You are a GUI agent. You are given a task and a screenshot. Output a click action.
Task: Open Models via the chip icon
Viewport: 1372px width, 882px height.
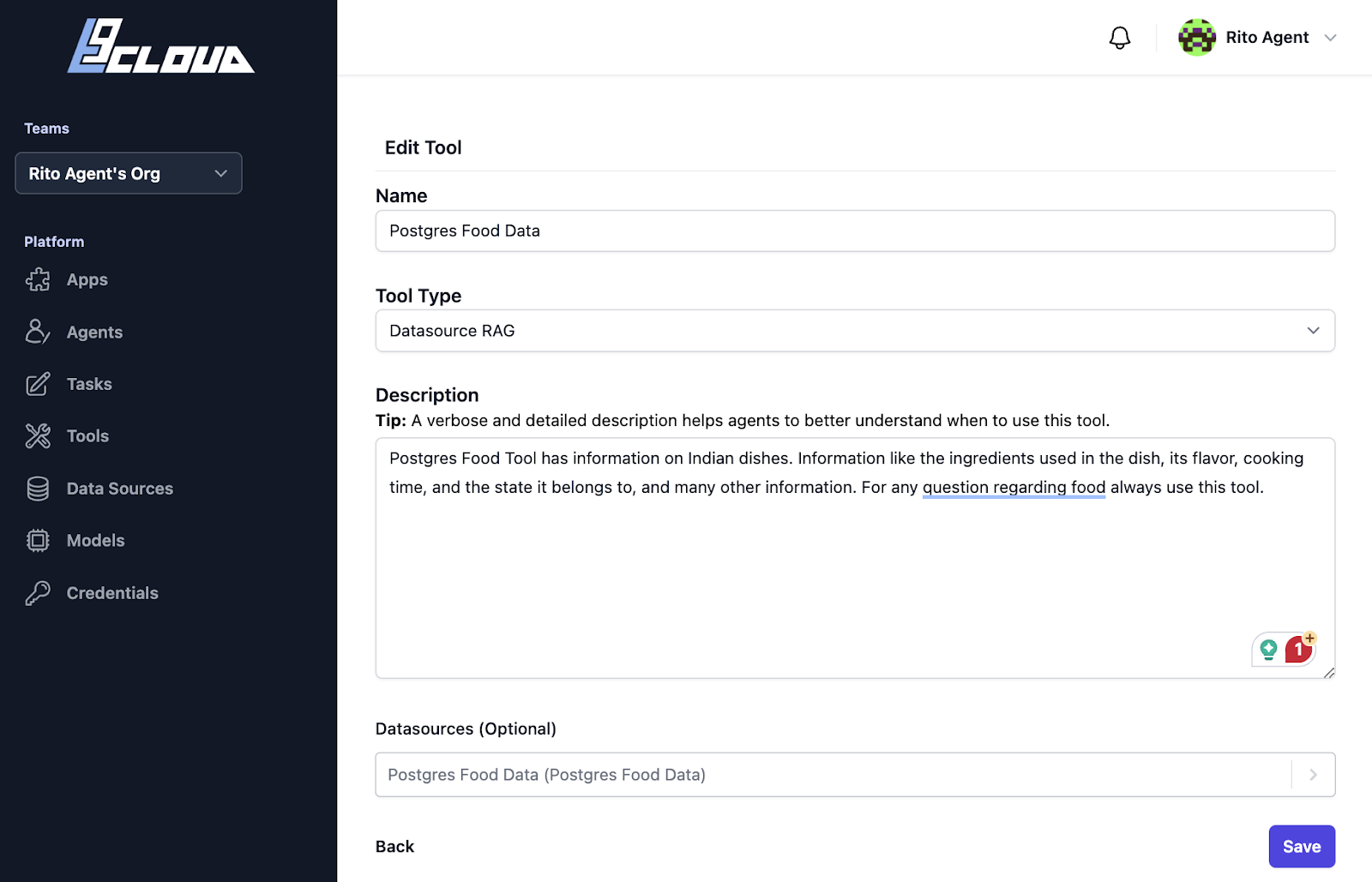(38, 541)
